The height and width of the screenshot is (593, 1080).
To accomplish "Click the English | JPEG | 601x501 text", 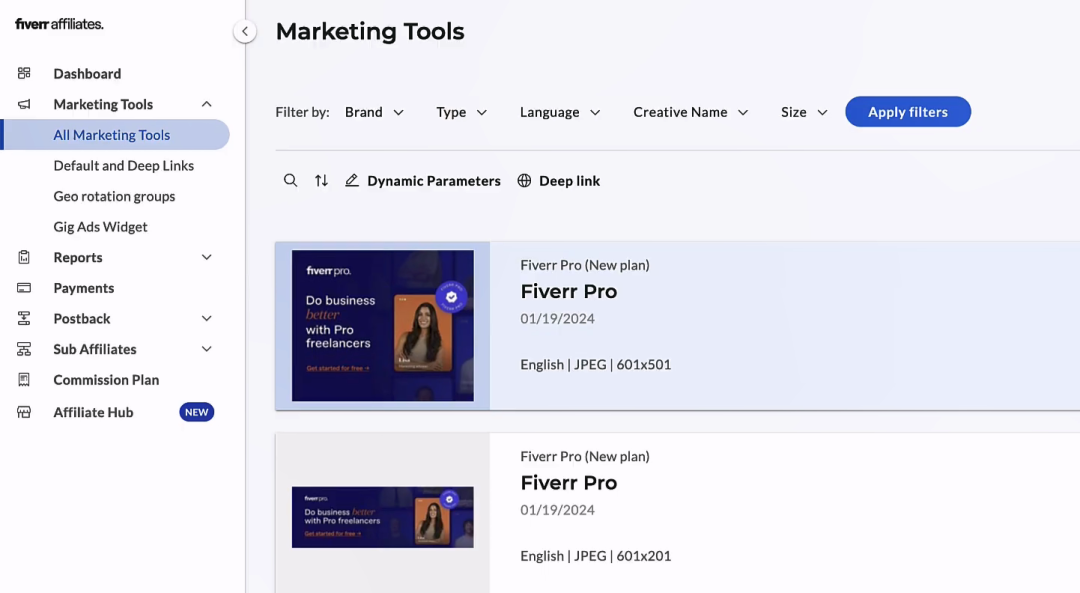I will tap(596, 364).
